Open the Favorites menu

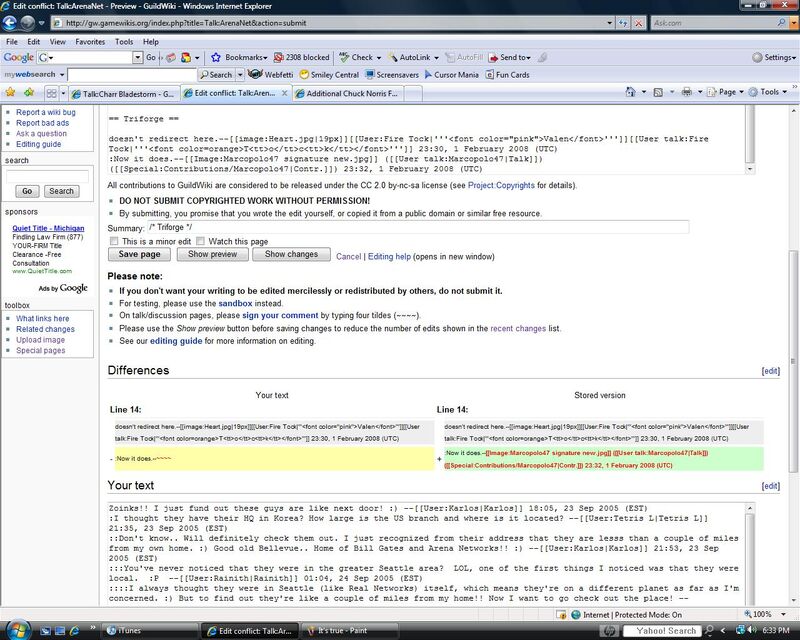coord(90,42)
